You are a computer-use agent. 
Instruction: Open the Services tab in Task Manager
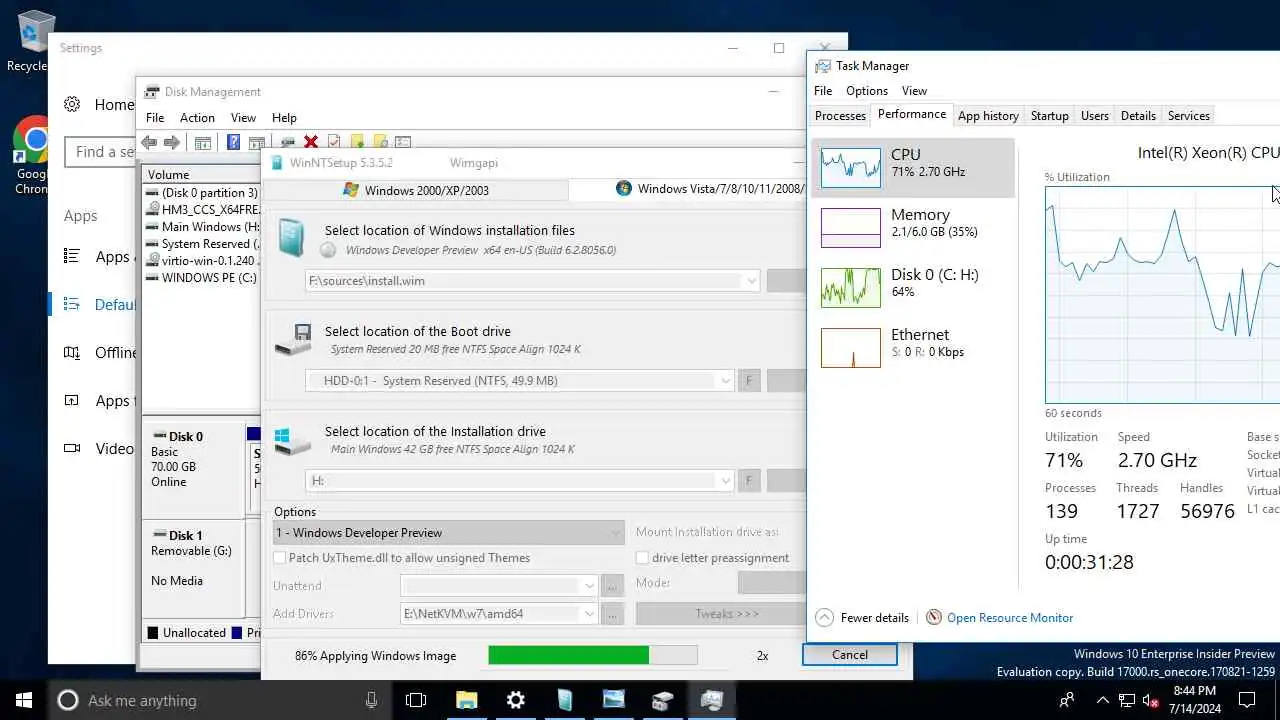click(x=1188, y=116)
